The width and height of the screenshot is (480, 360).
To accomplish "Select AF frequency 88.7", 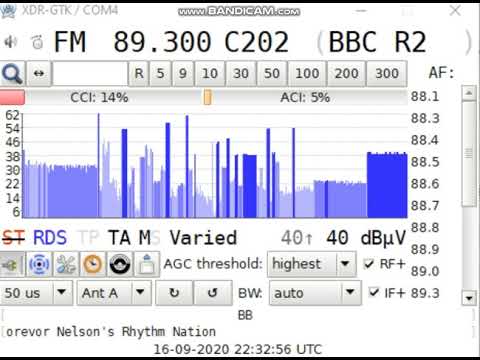I will (425, 206).
